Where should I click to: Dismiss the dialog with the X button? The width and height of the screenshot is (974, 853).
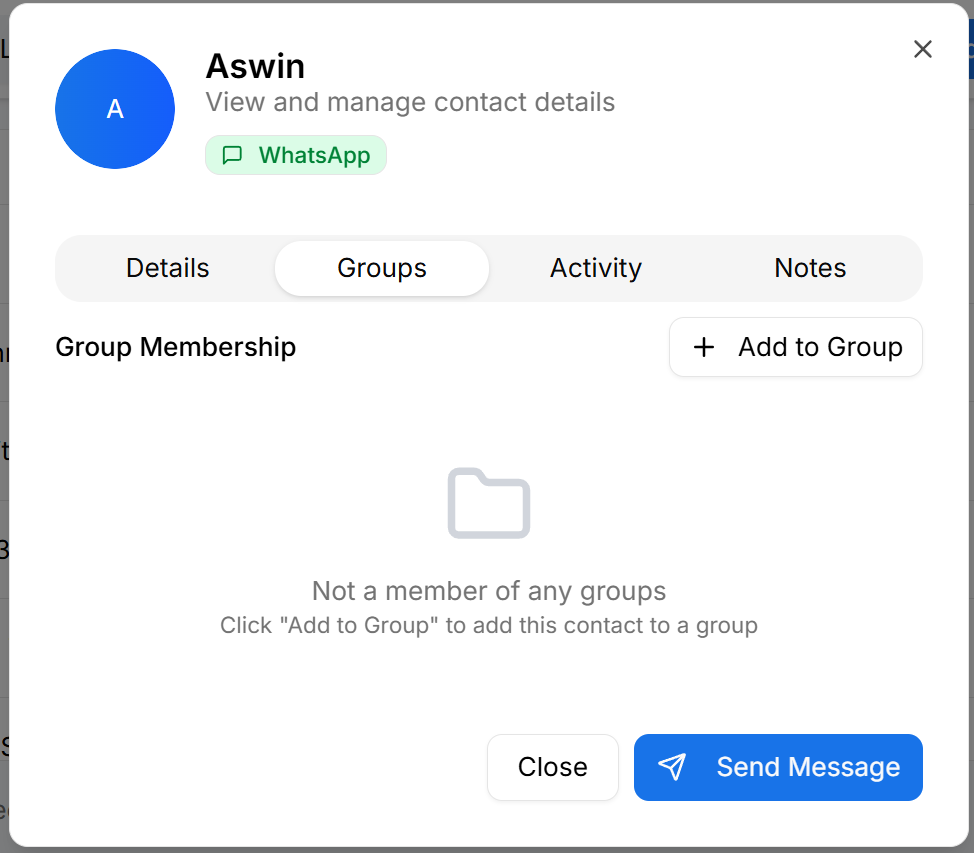921,48
